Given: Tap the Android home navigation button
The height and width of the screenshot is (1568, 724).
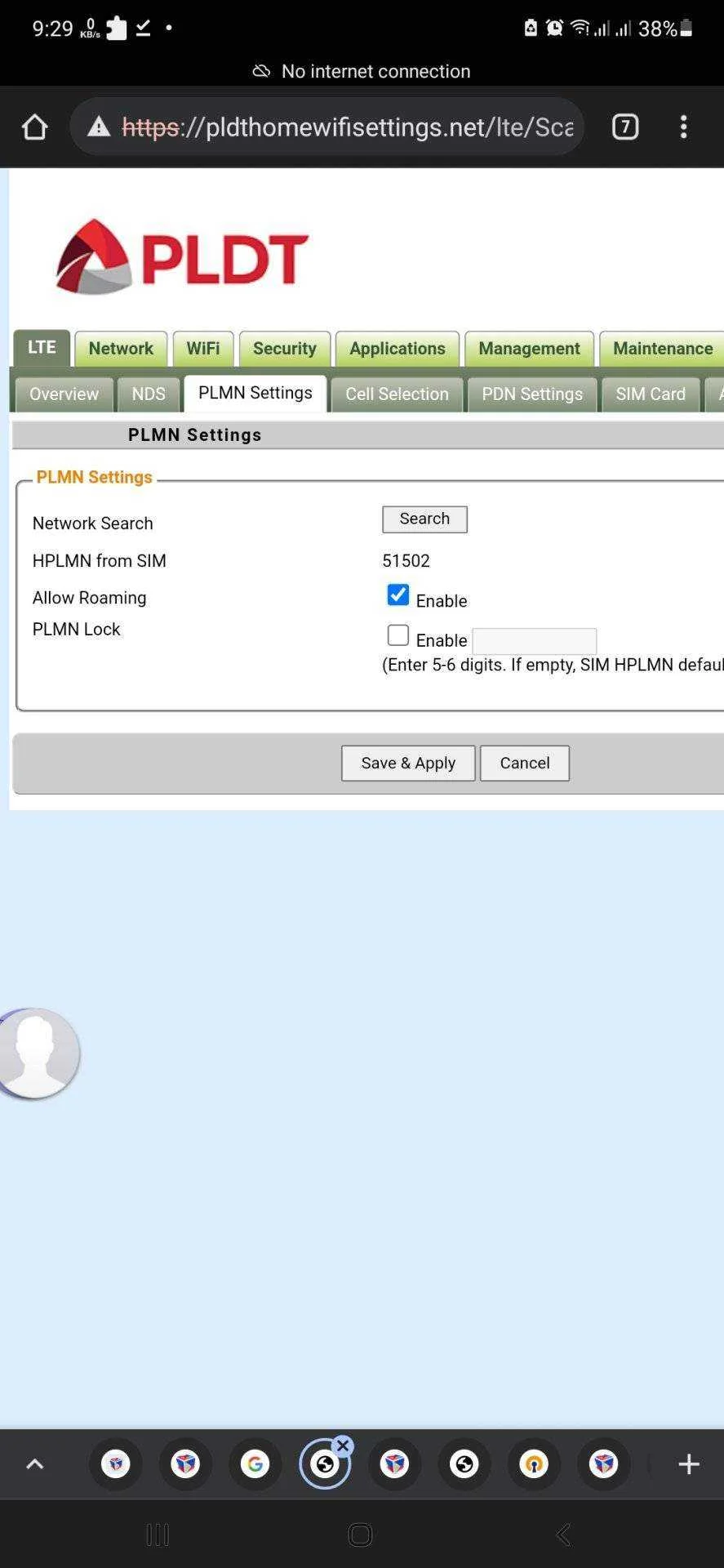Looking at the screenshot, I should 360,1535.
